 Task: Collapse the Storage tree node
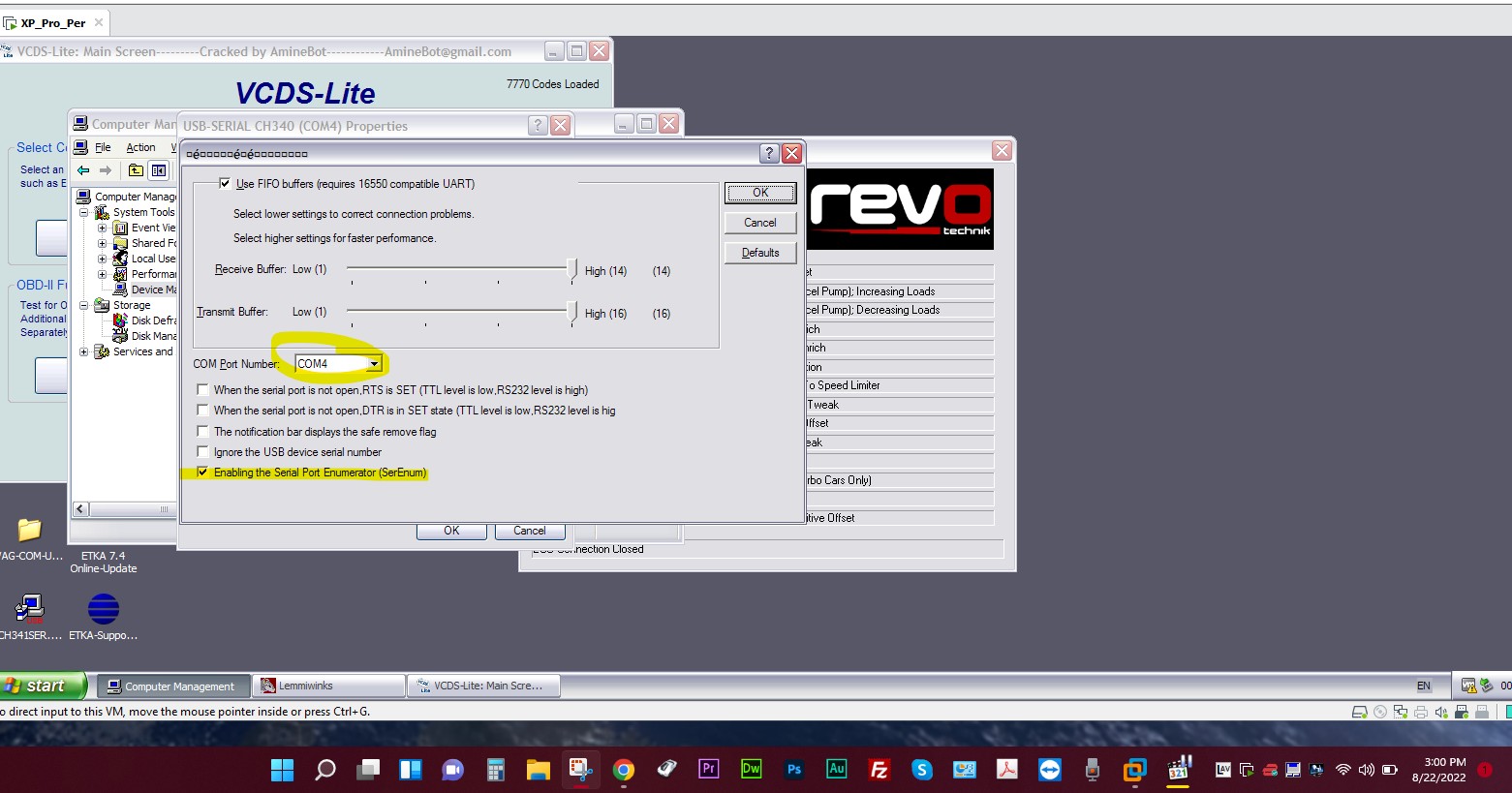83,305
